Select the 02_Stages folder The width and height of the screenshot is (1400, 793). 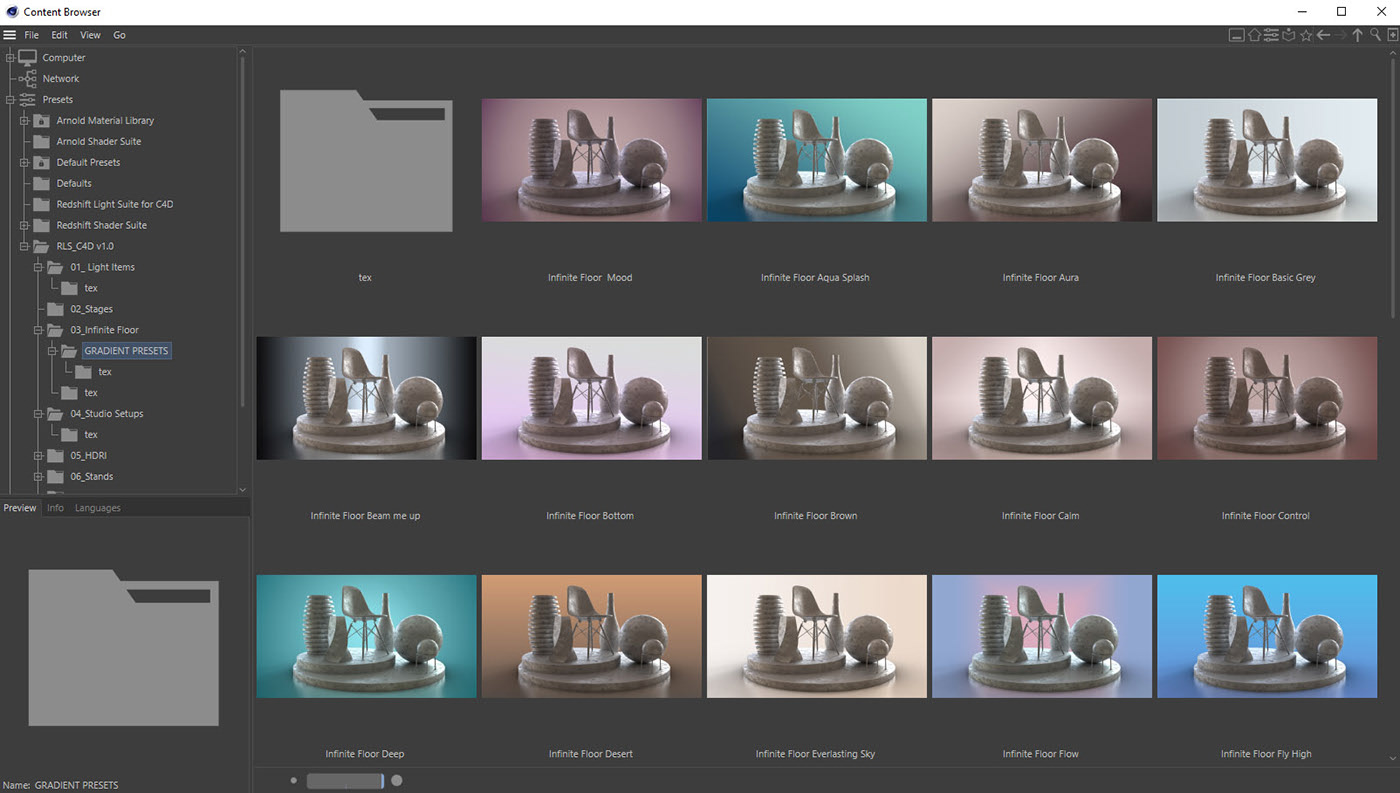point(91,309)
